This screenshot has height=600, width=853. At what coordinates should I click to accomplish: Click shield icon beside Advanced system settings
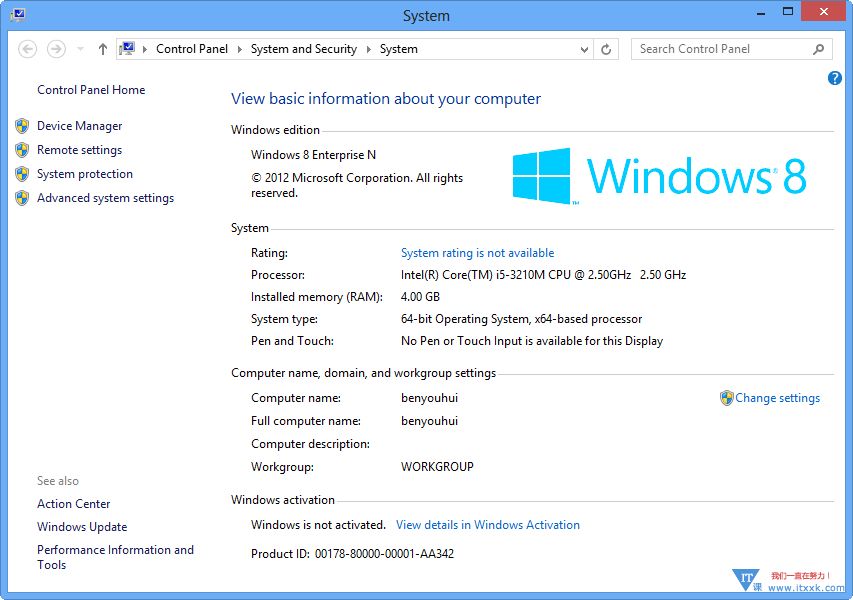(22, 198)
